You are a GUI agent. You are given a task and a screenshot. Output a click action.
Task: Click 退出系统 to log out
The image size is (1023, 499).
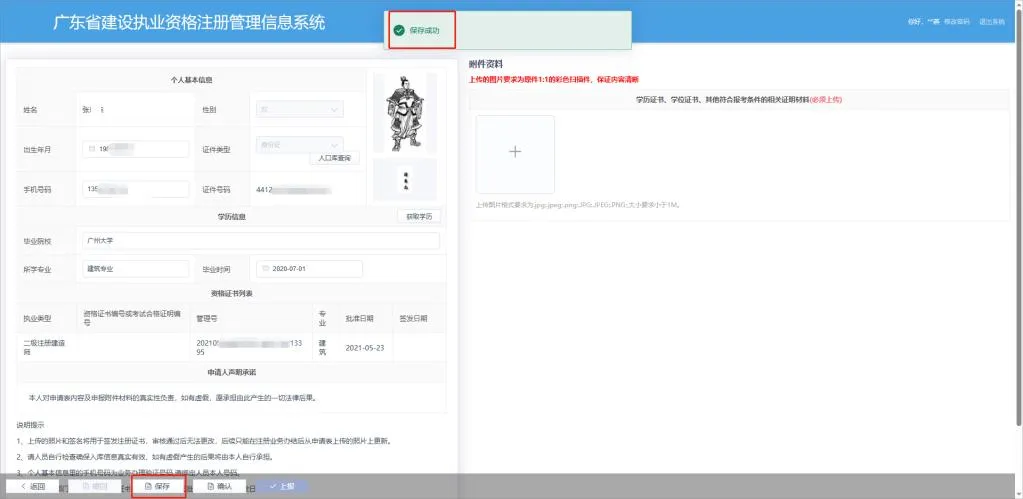coord(992,22)
